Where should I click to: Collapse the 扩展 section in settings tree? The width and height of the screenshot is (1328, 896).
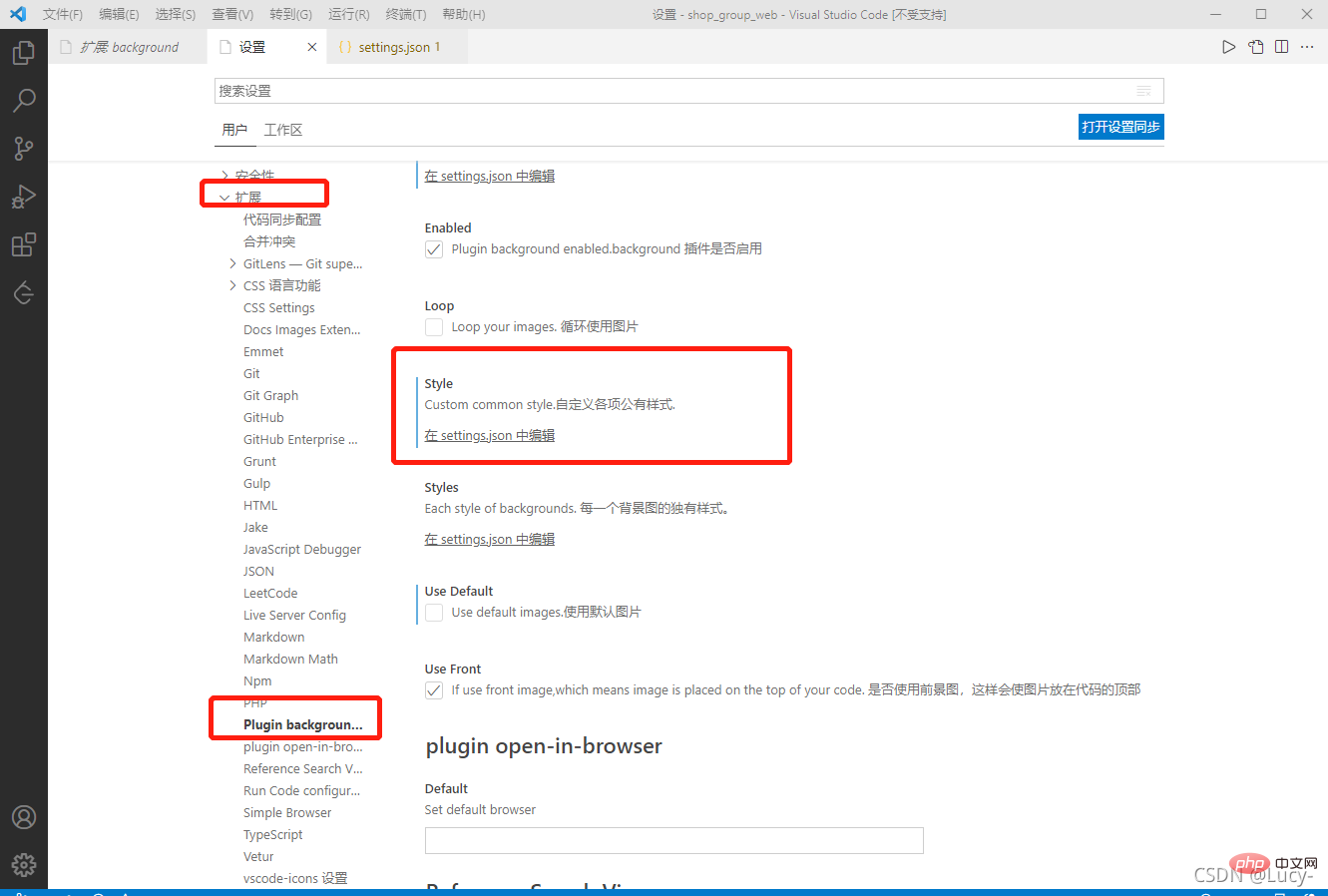pos(224,198)
